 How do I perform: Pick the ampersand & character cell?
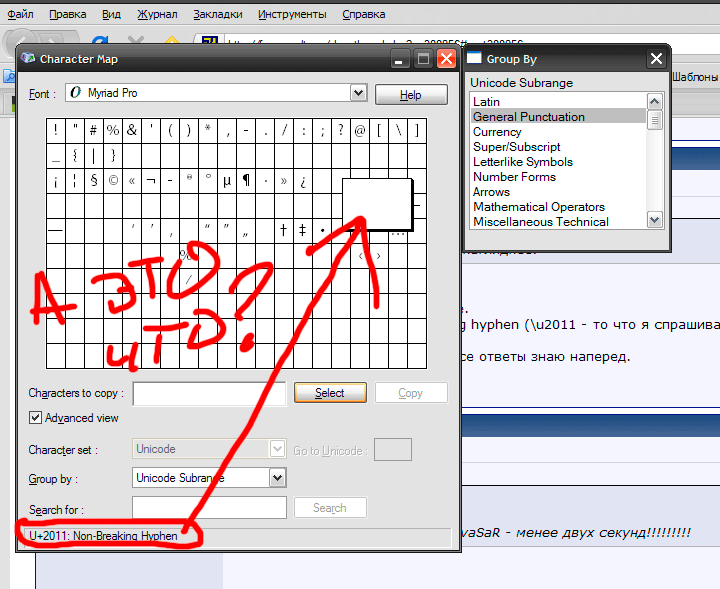coord(132,130)
